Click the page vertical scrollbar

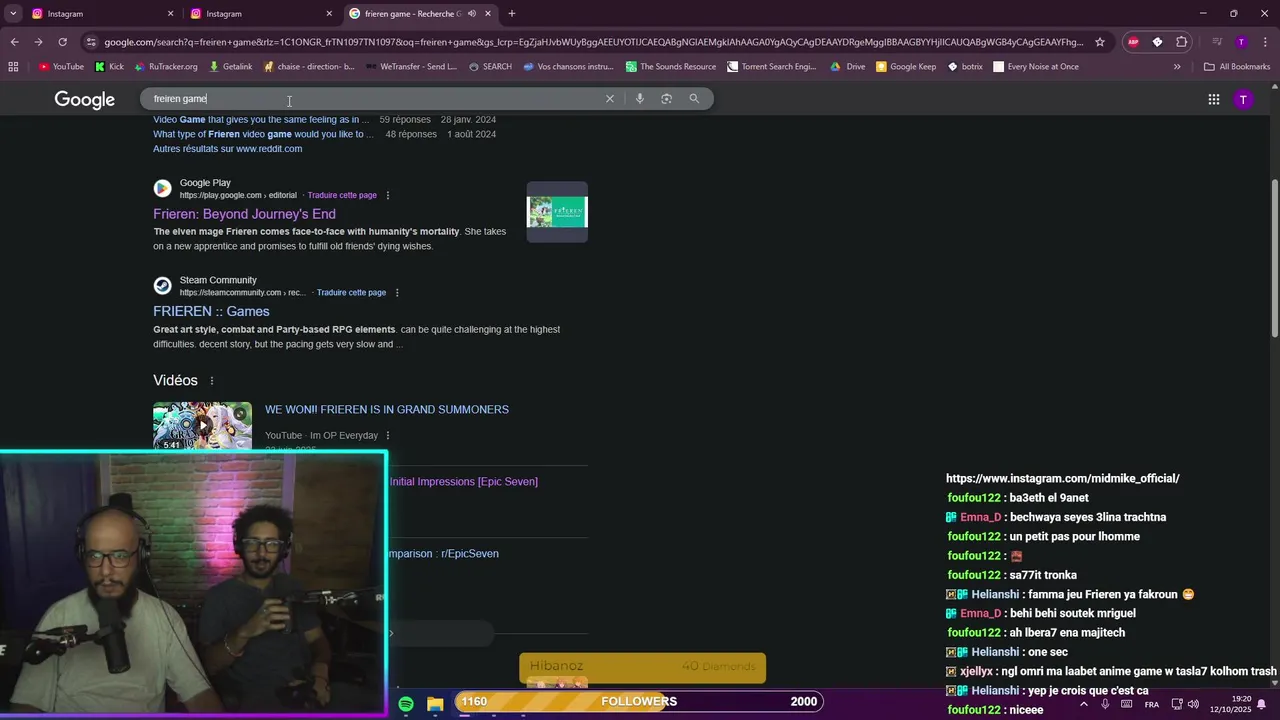pos(1274,258)
